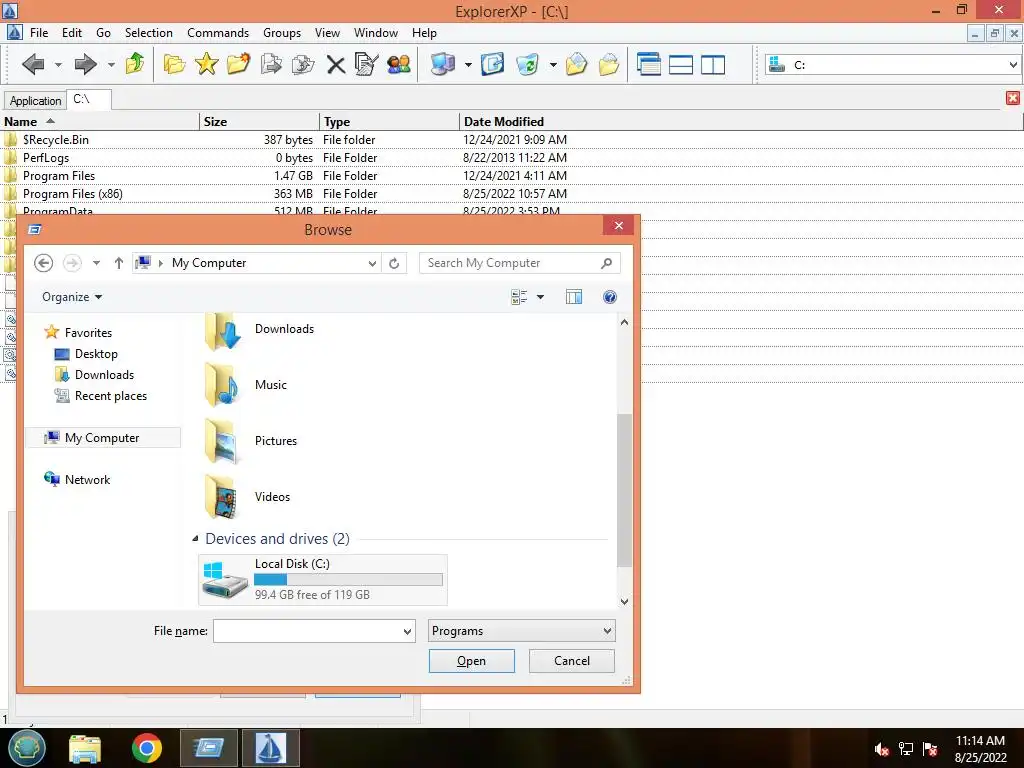Image resolution: width=1024 pixels, height=768 pixels.
Task: Open the Window menu
Action: [x=376, y=33]
